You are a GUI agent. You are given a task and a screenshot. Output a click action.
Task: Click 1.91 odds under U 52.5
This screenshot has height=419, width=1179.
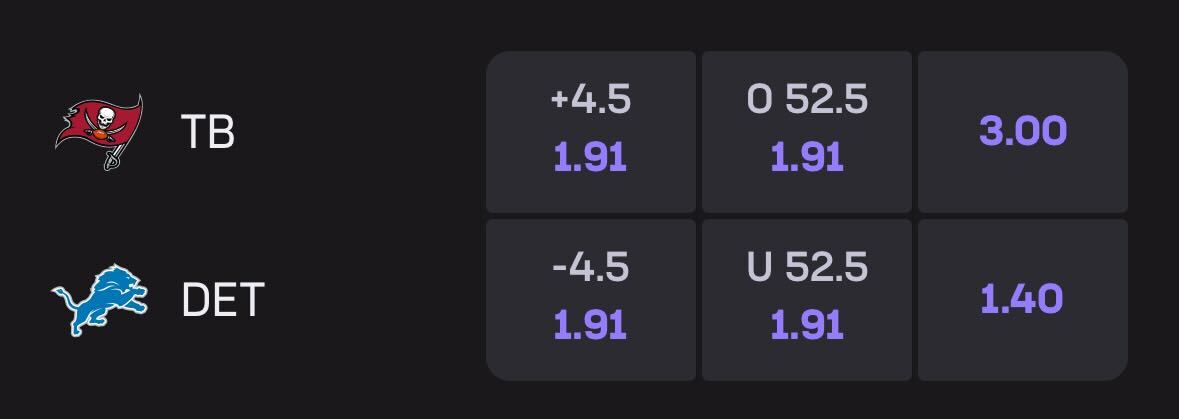(x=807, y=325)
